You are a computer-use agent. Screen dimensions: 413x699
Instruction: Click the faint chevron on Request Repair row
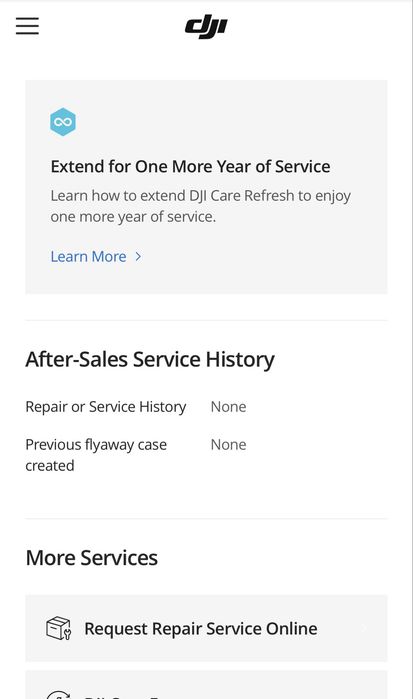click(x=363, y=629)
